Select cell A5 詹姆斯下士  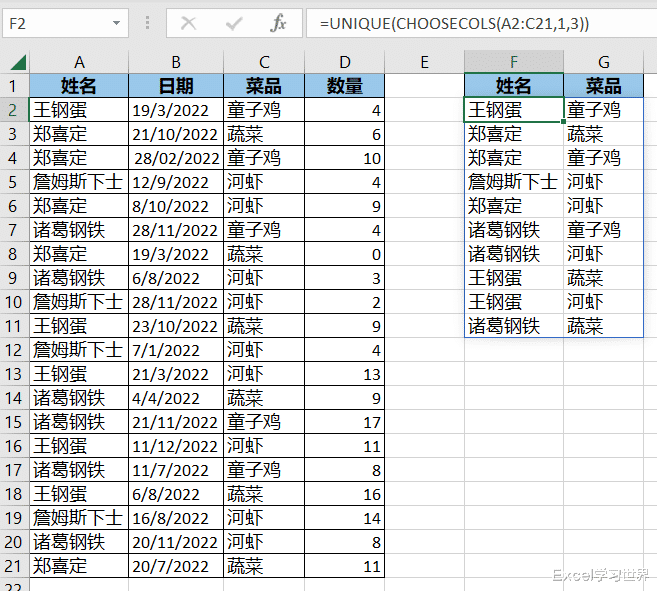[79, 182]
